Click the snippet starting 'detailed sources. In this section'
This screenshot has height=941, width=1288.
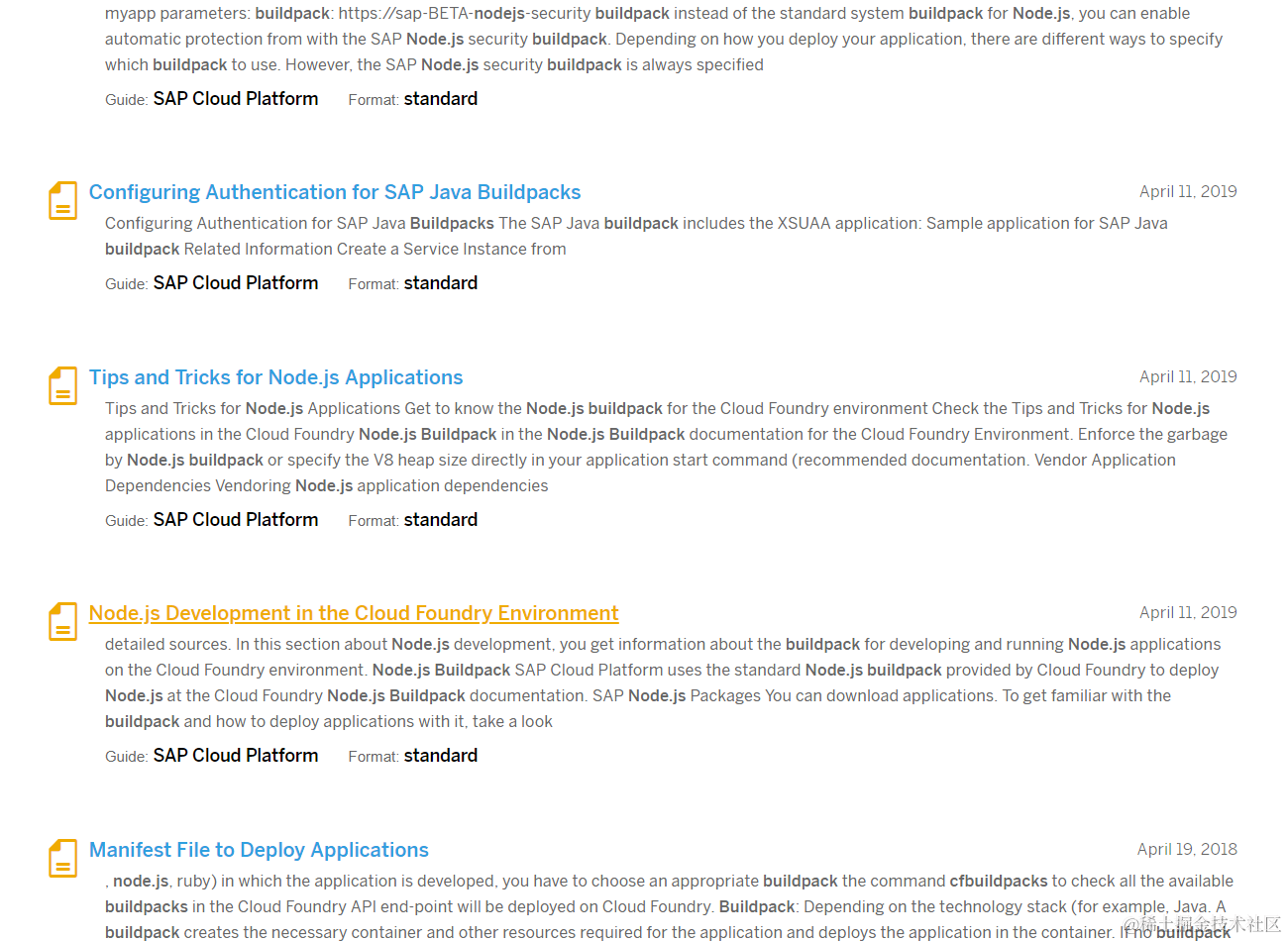663,682
